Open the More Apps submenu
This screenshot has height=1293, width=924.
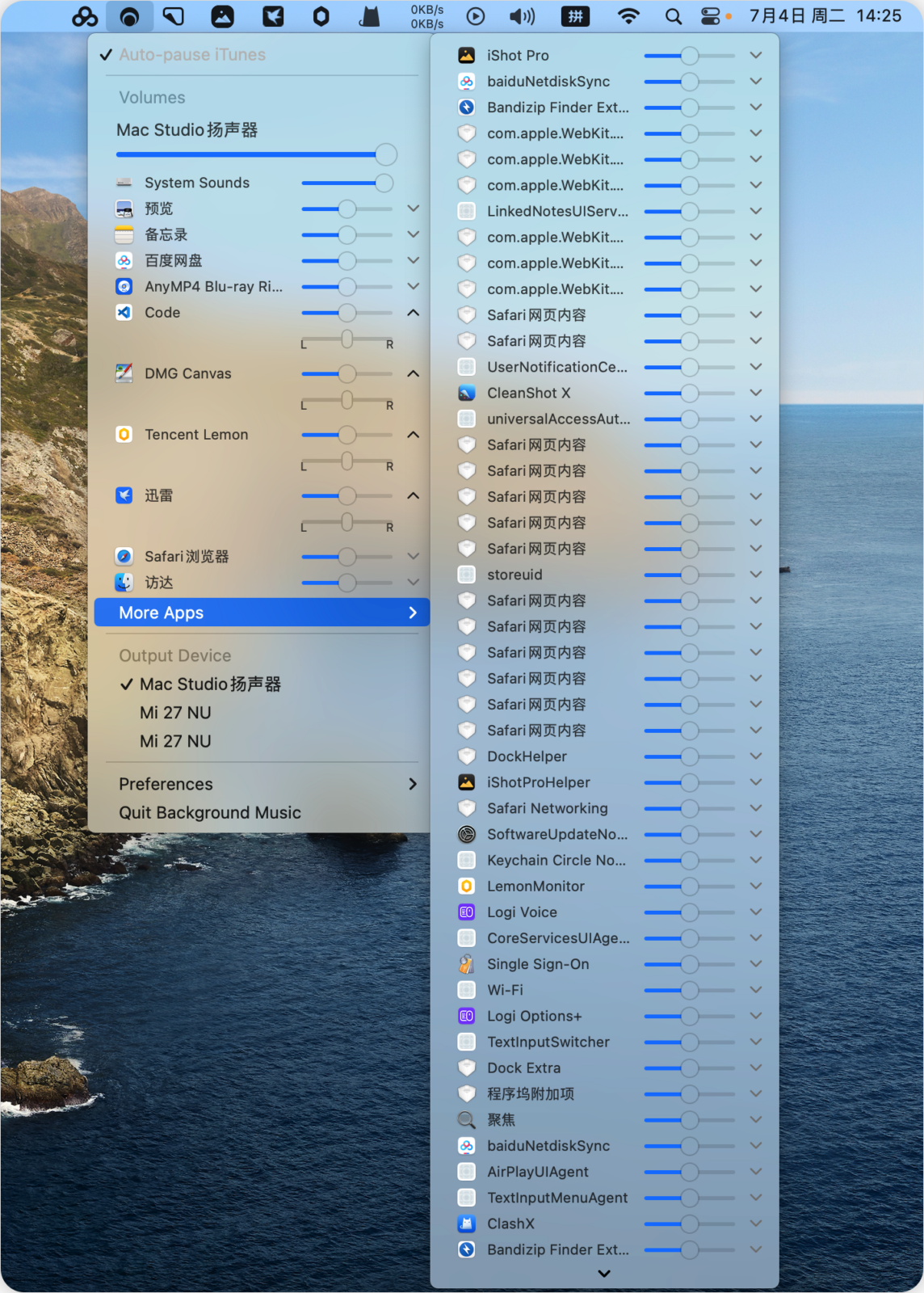(x=262, y=613)
